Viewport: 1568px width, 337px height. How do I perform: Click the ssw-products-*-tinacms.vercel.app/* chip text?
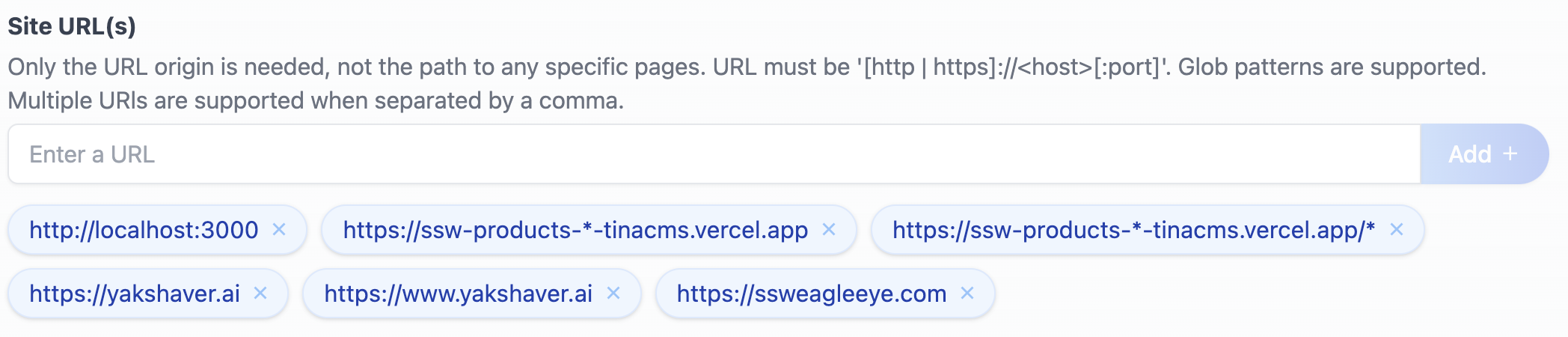1133,230
